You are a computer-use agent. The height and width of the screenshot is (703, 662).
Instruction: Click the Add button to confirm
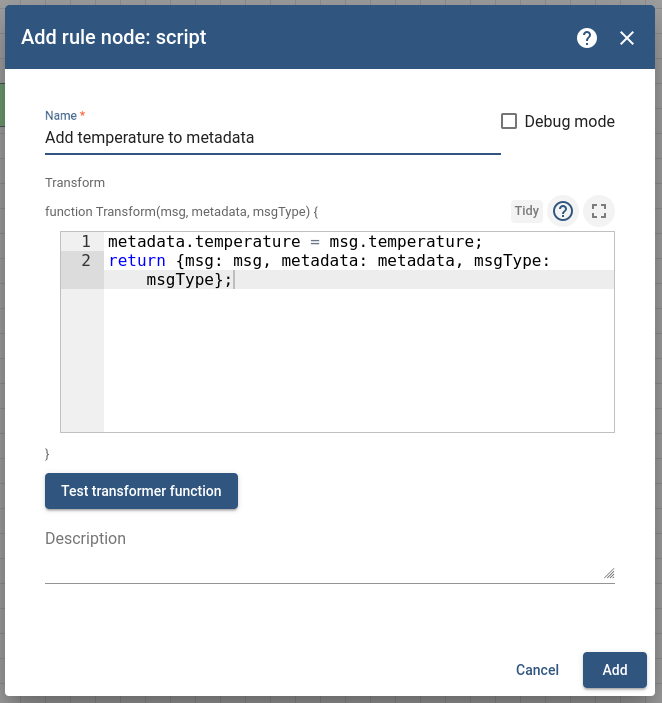pyautogui.click(x=615, y=670)
